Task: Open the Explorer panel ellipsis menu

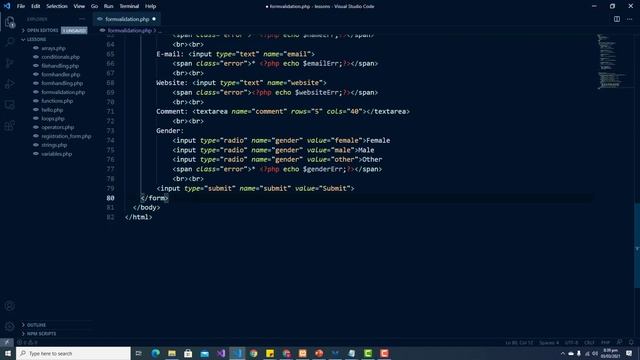Action: click(x=82, y=19)
